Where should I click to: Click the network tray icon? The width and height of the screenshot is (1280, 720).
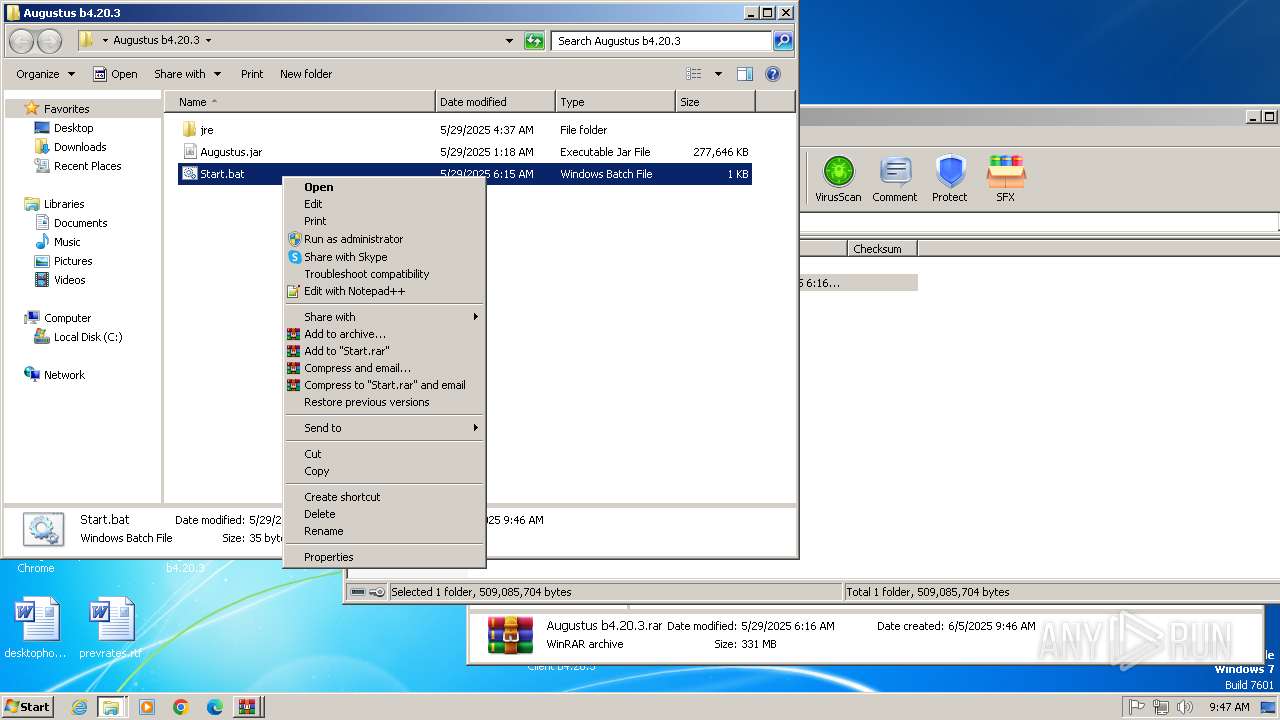(1161, 707)
